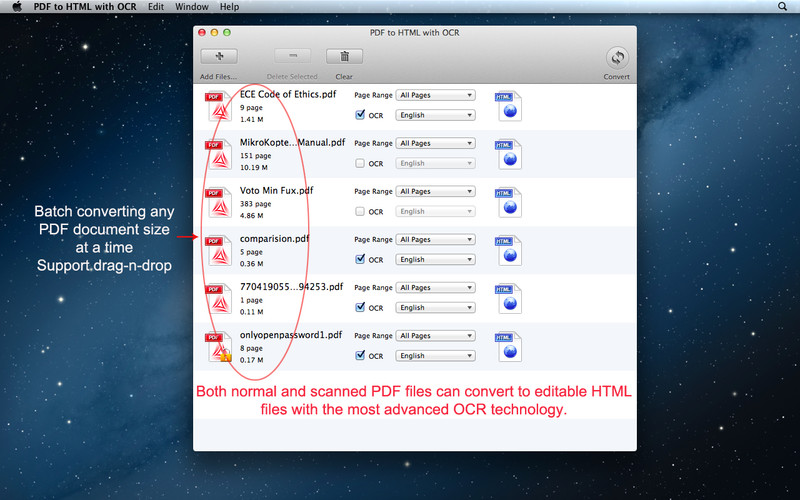Click the HTML output icon for comparision.pdf
Viewport: 800px width, 500px height.
point(508,250)
